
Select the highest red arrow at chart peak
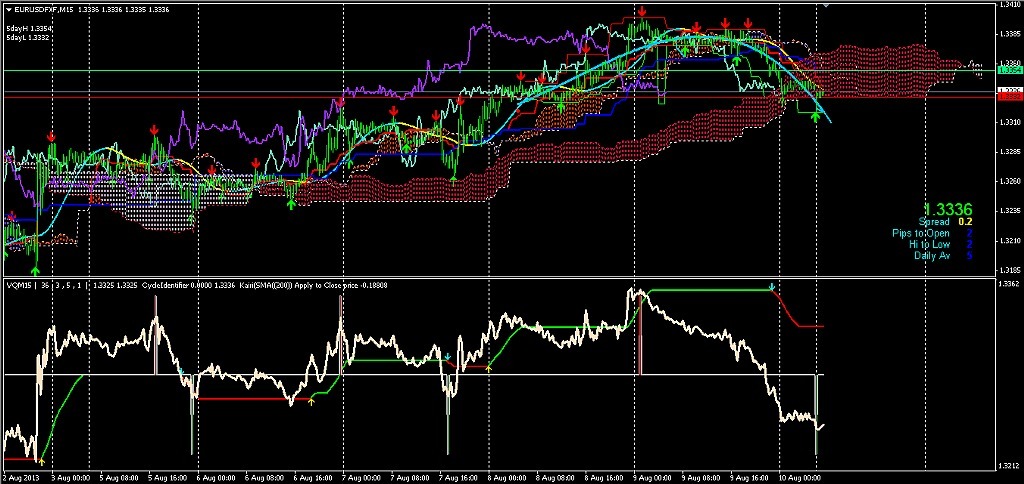click(641, 13)
